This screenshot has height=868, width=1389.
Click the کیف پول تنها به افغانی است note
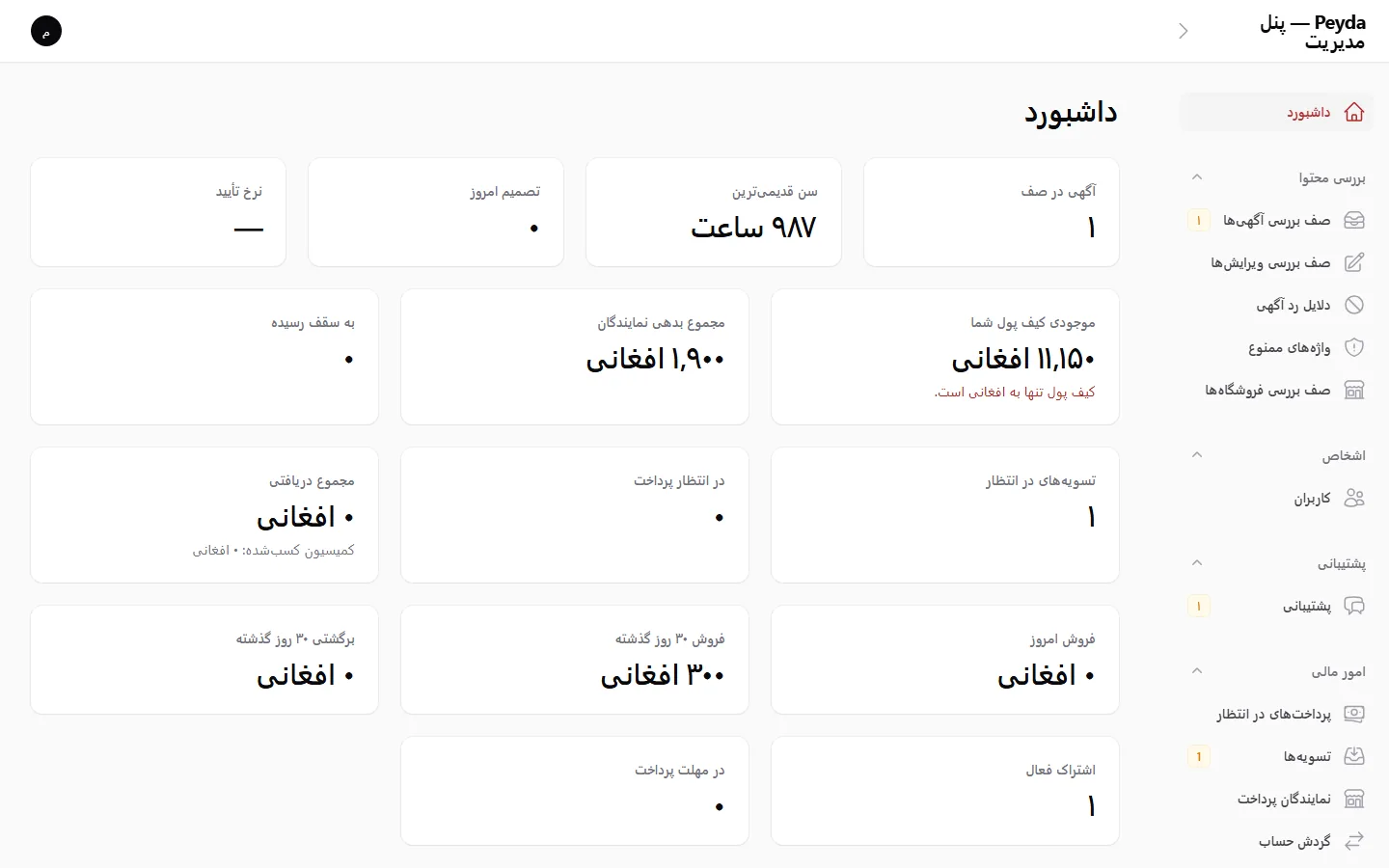[x=1015, y=393]
